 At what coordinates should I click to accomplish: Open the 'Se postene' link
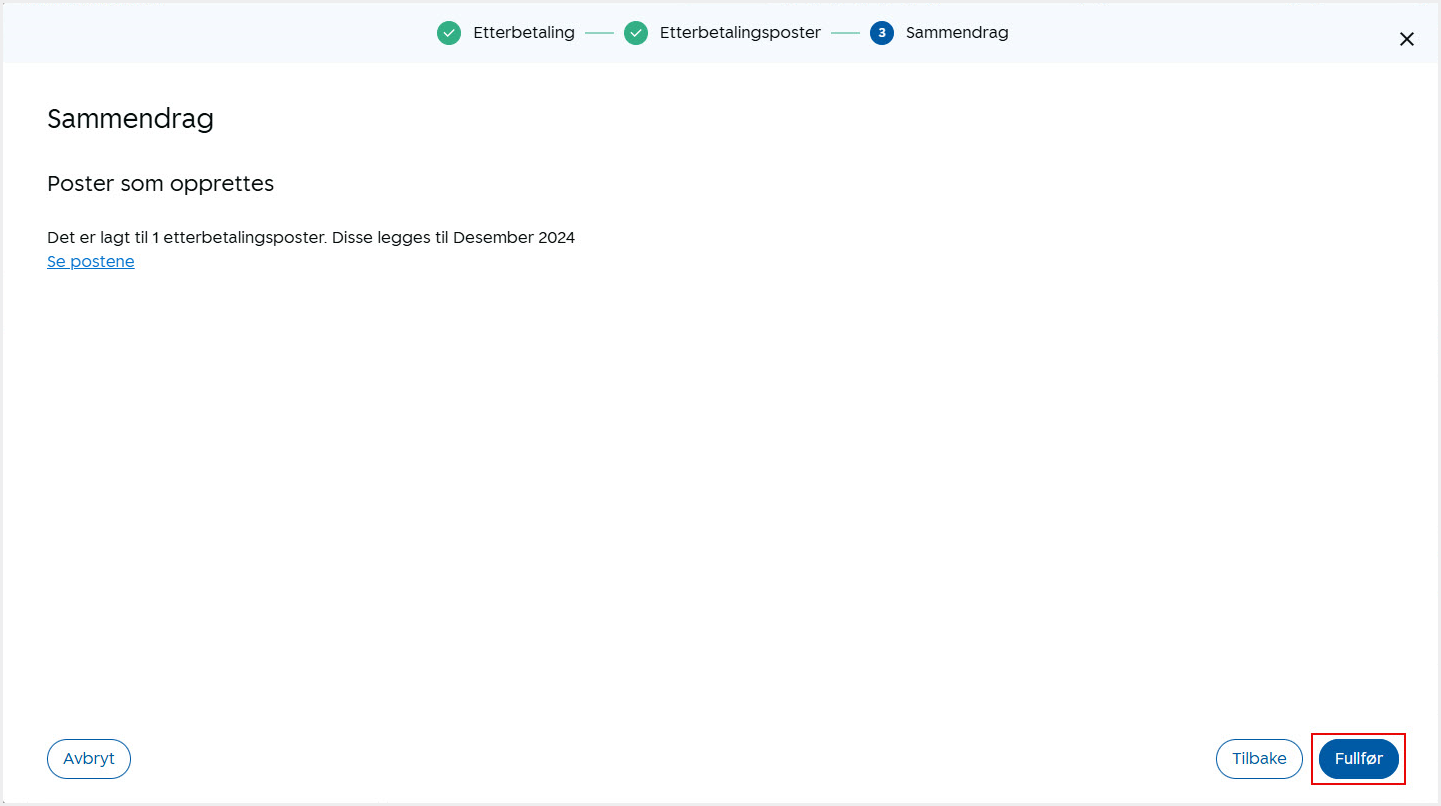(x=91, y=261)
